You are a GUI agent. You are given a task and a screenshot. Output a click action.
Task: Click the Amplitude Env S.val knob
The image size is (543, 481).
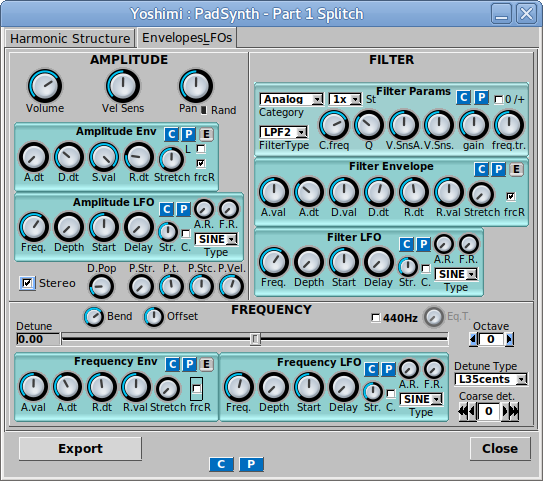[104, 157]
